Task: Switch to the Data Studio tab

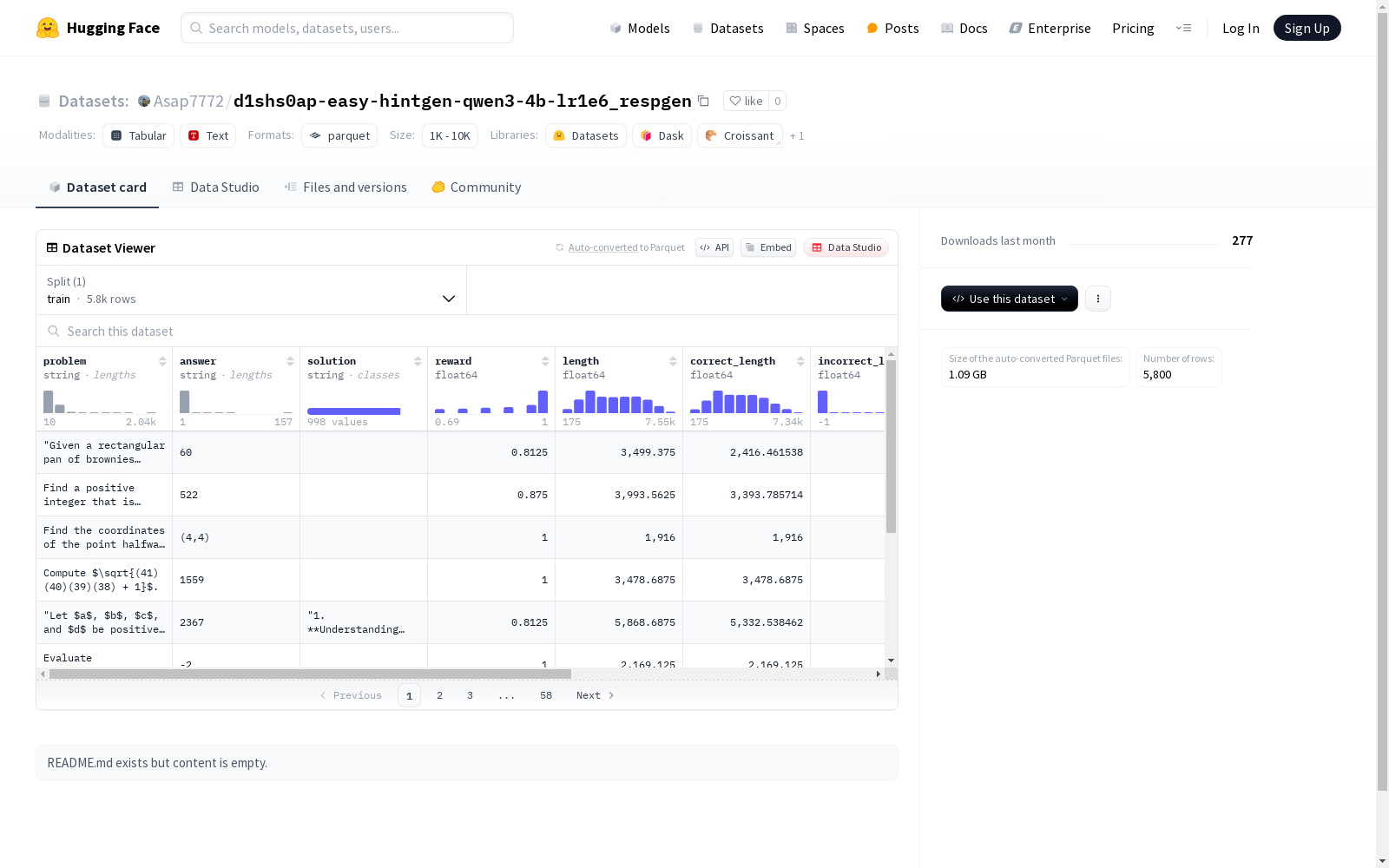Action: (216, 187)
